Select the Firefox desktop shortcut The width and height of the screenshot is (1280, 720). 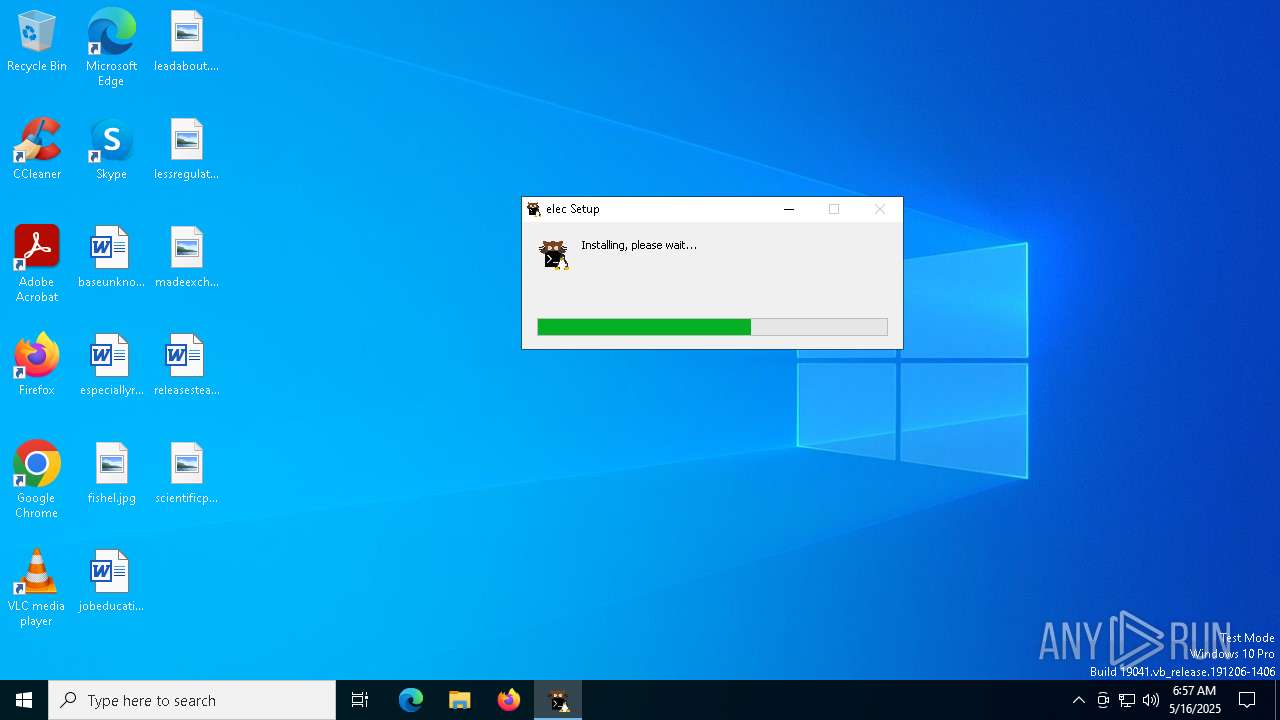point(37,366)
